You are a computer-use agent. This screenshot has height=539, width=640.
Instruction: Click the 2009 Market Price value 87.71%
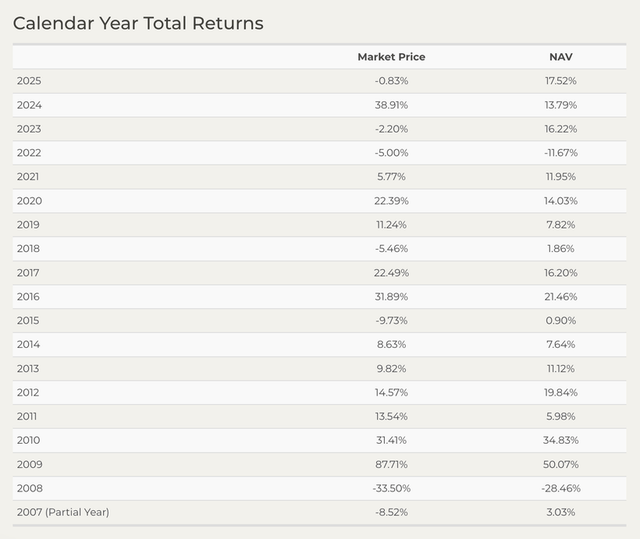(x=391, y=464)
